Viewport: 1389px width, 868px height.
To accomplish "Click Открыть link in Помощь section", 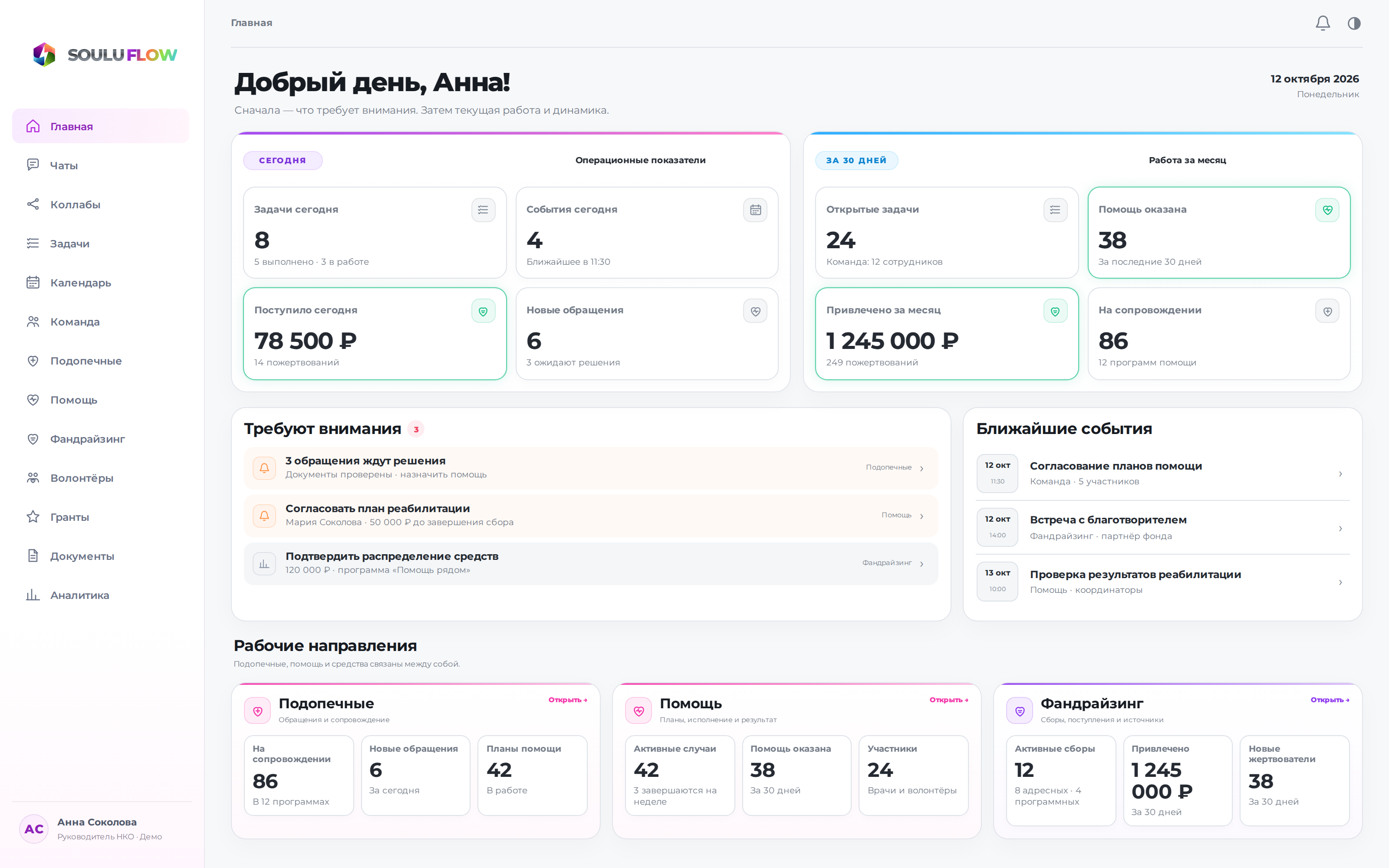I will pyautogui.click(x=949, y=700).
